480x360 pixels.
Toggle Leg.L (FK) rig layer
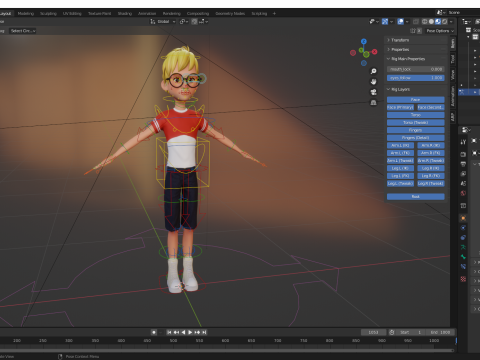[400, 176]
